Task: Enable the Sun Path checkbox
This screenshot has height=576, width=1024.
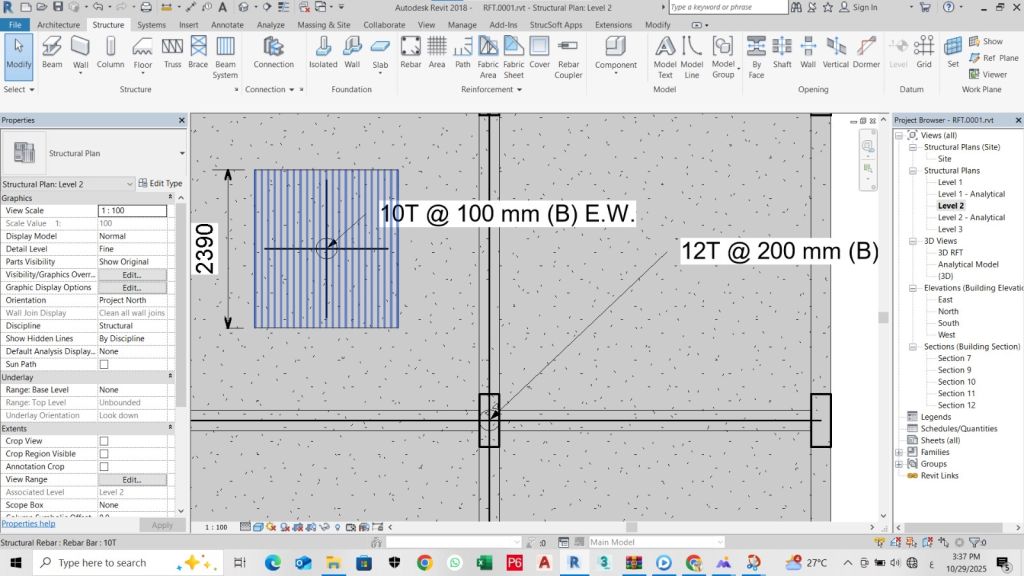Action: click(x=104, y=365)
